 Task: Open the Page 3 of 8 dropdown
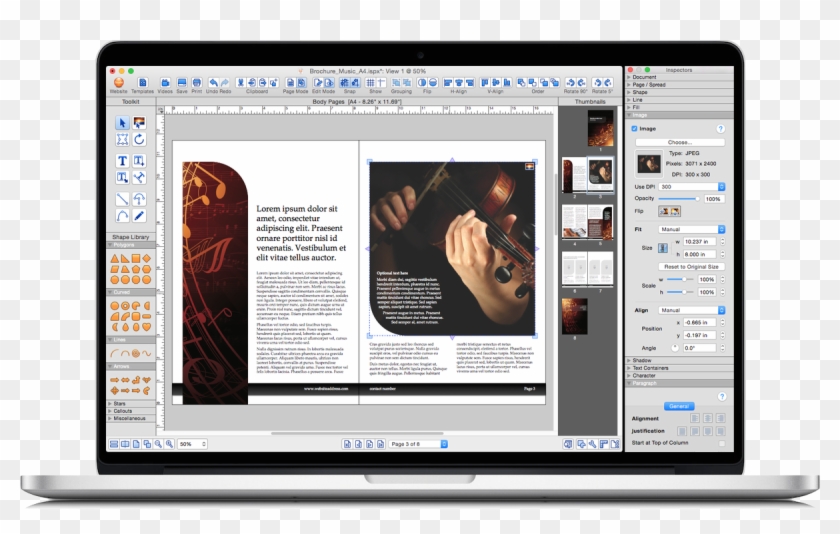coord(418,444)
